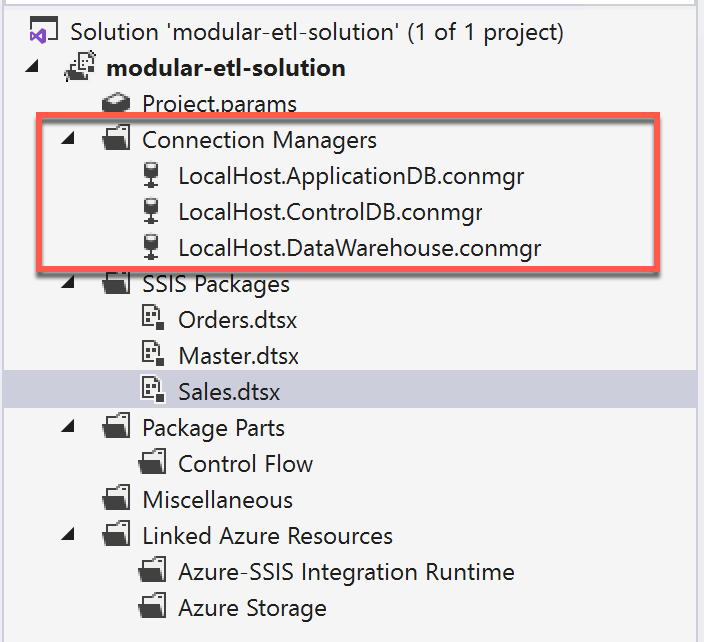This screenshot has width=704, height=642.
Task: Click the Orders.dtsx package icon
Action: click(153, 320)
